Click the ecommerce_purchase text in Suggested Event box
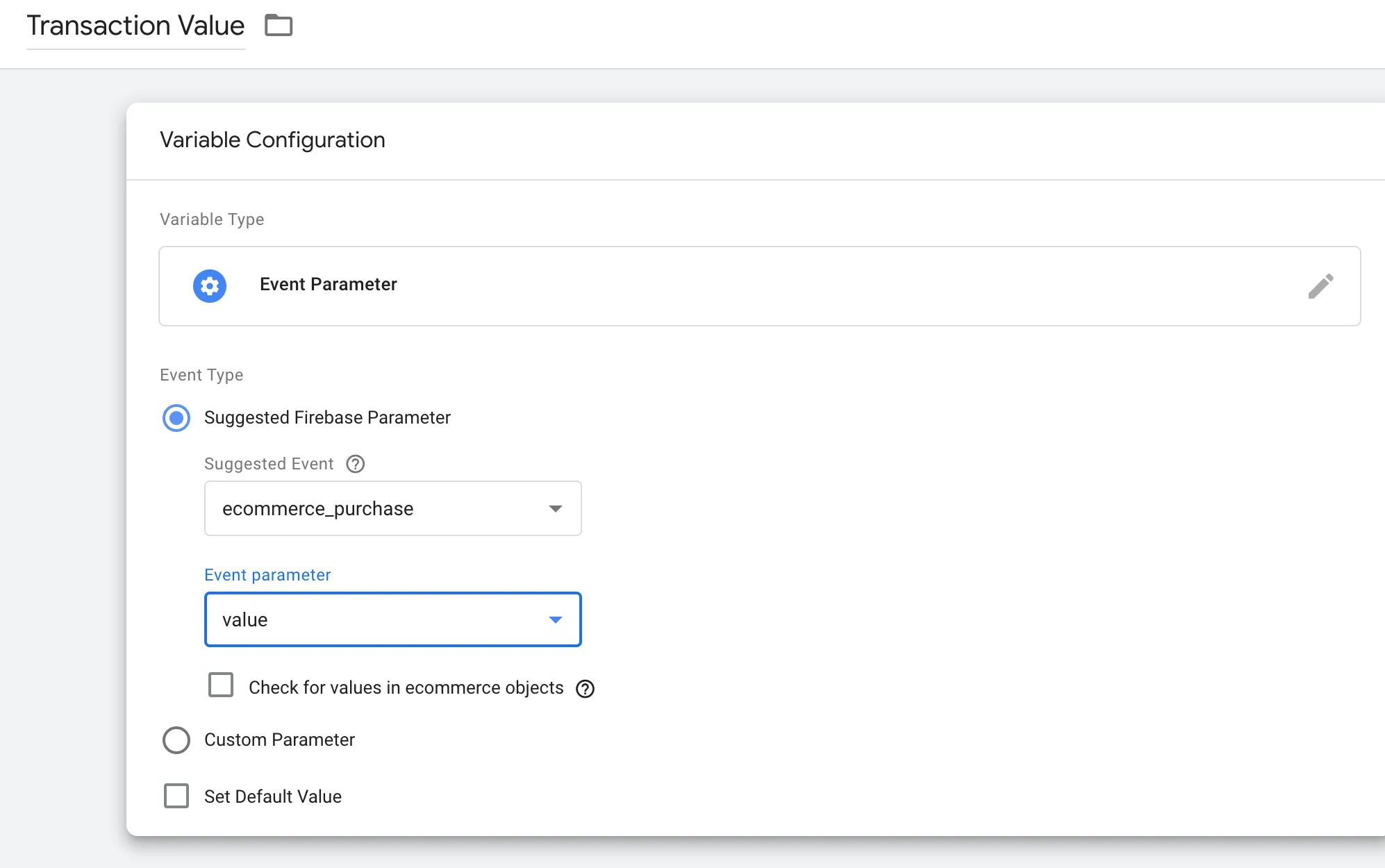The height and width of the screenshot is (868, 1385). point(317,509)
